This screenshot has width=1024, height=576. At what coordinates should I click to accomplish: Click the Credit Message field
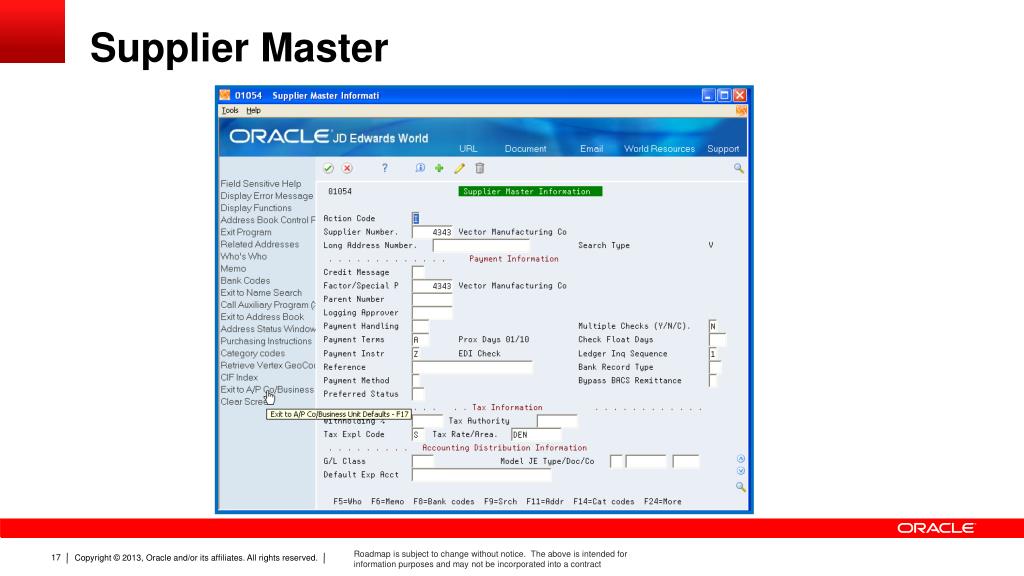click(x=418, y=272)
